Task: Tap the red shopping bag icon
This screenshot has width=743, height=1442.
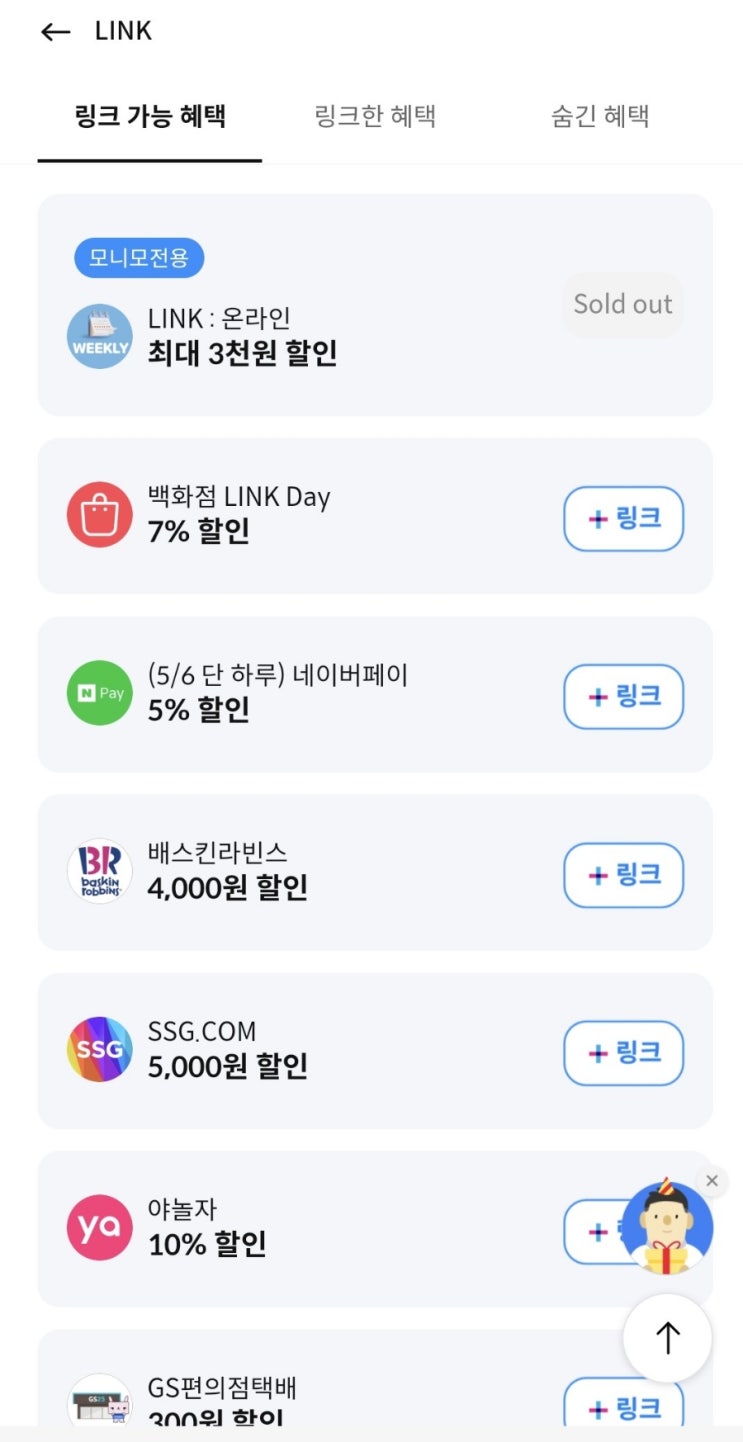Action: click(x=100, y=515)
